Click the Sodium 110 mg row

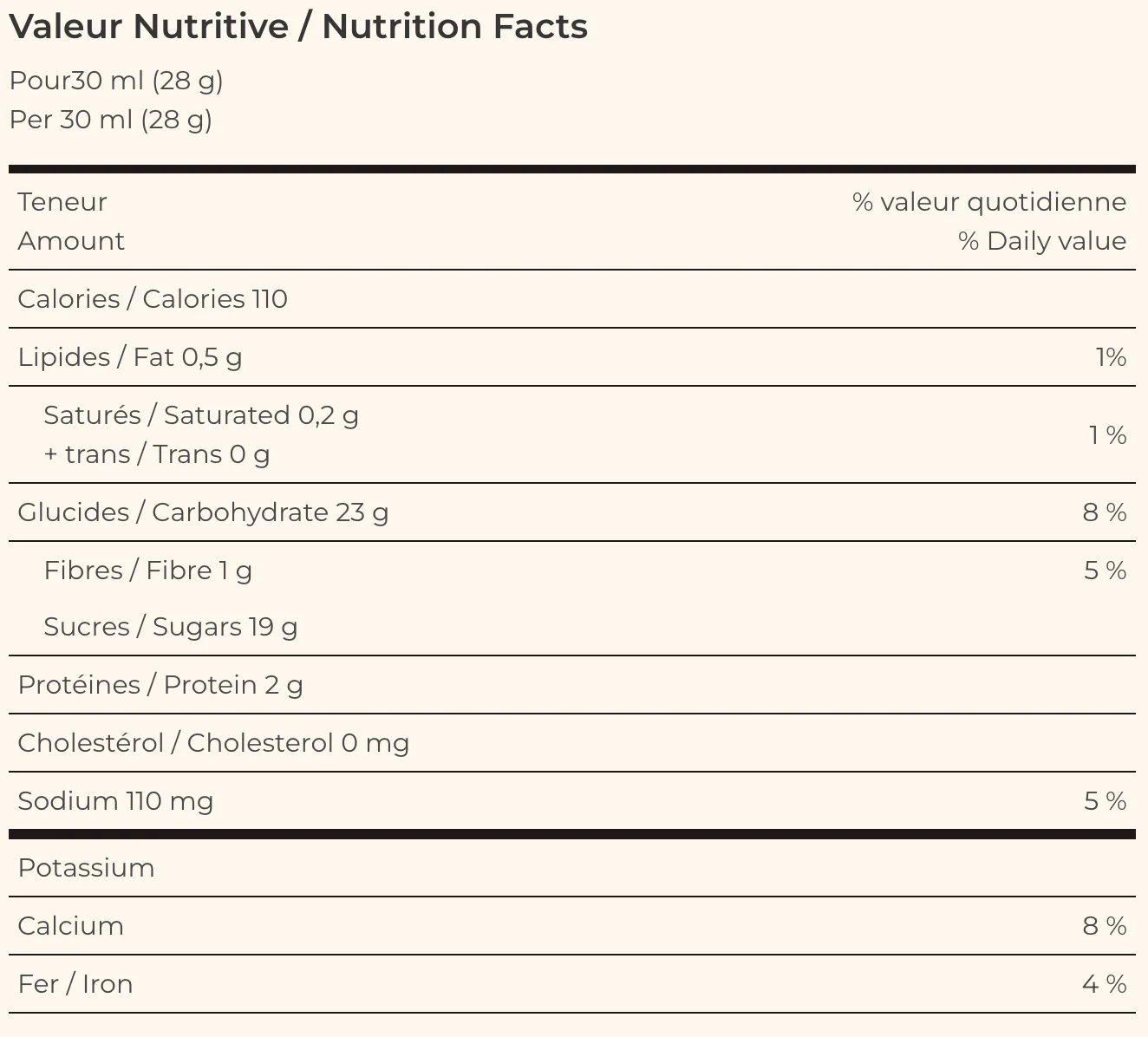572,801
